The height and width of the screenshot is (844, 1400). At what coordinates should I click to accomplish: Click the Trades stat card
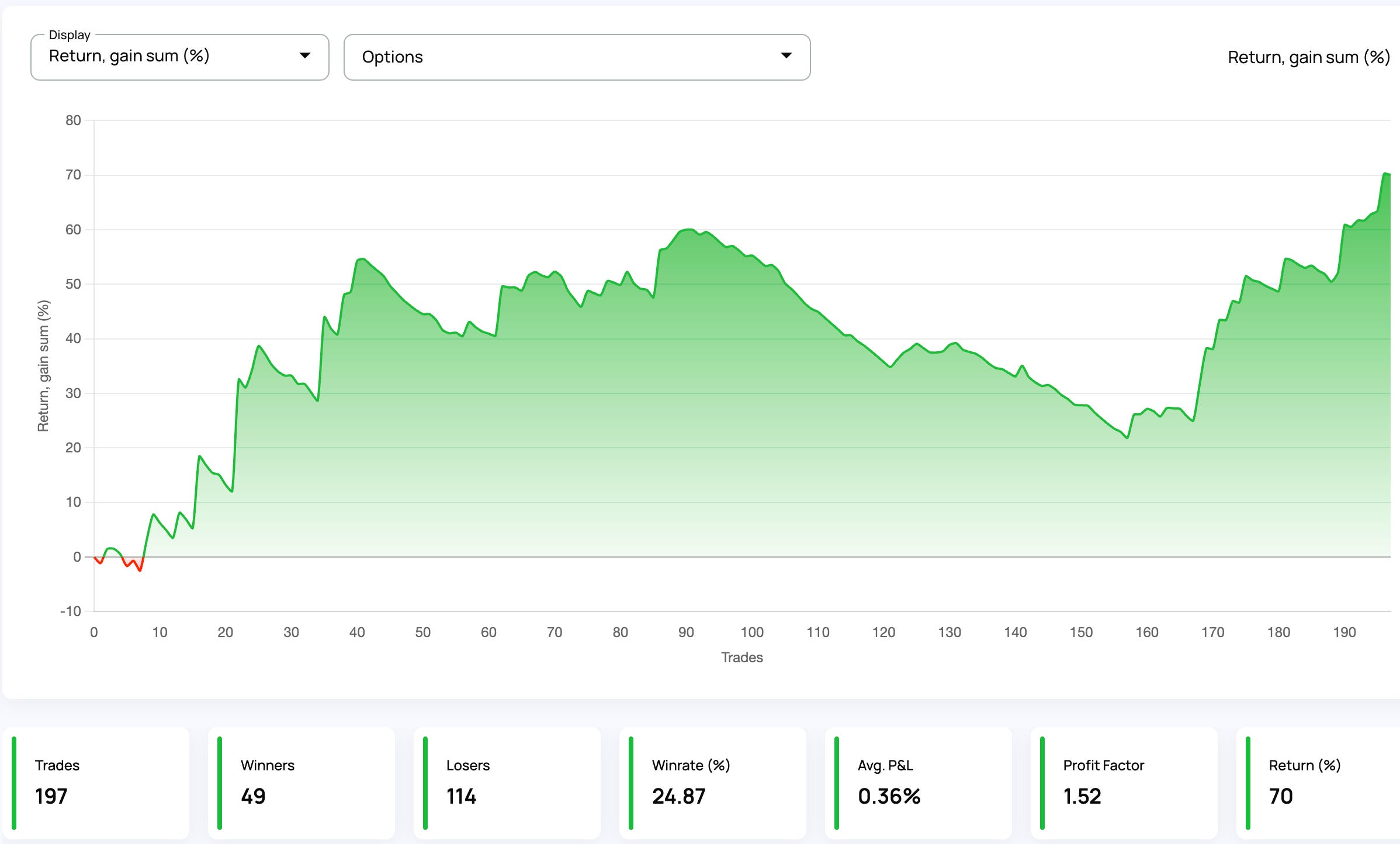(x=96, y=782)
